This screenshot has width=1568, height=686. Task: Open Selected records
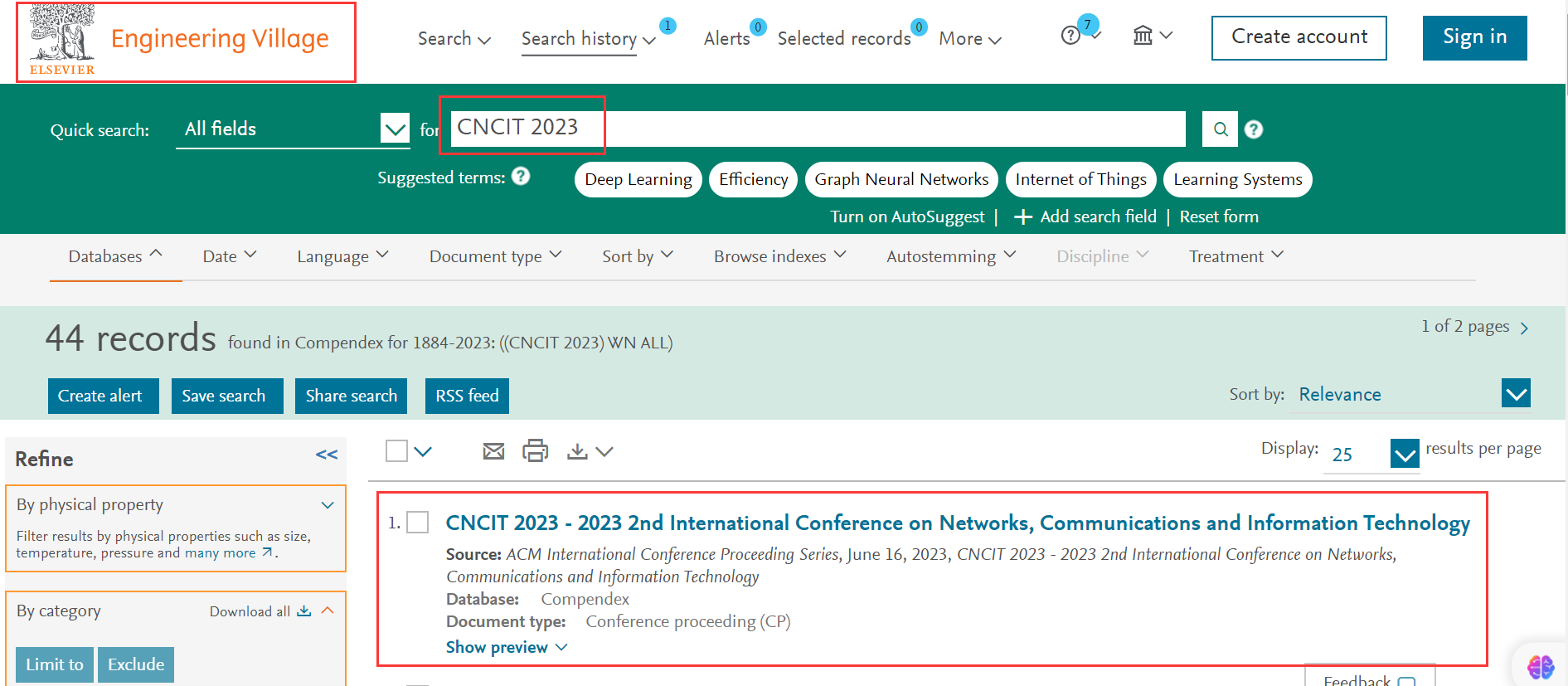point(844,38)
